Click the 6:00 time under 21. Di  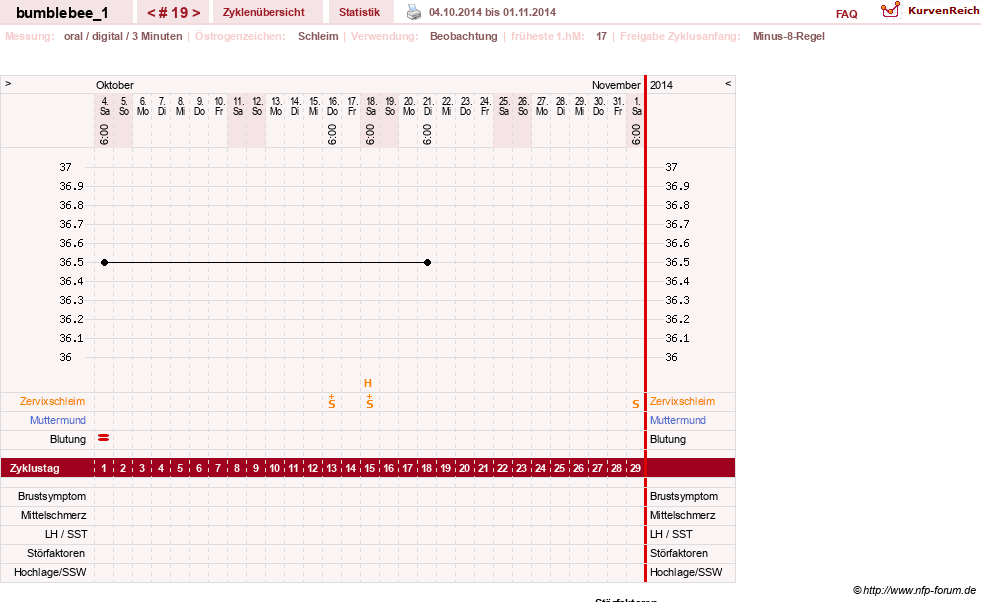point(427,135)
